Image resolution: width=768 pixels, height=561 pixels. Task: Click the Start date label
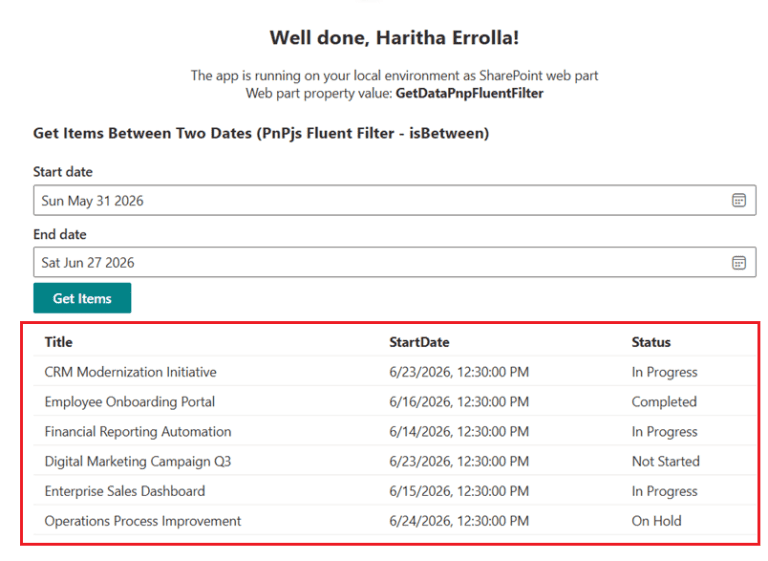(x=63, y=171)
